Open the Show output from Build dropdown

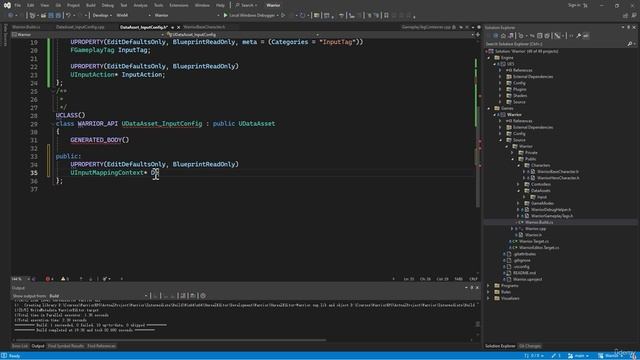click(x=98, y=296)
